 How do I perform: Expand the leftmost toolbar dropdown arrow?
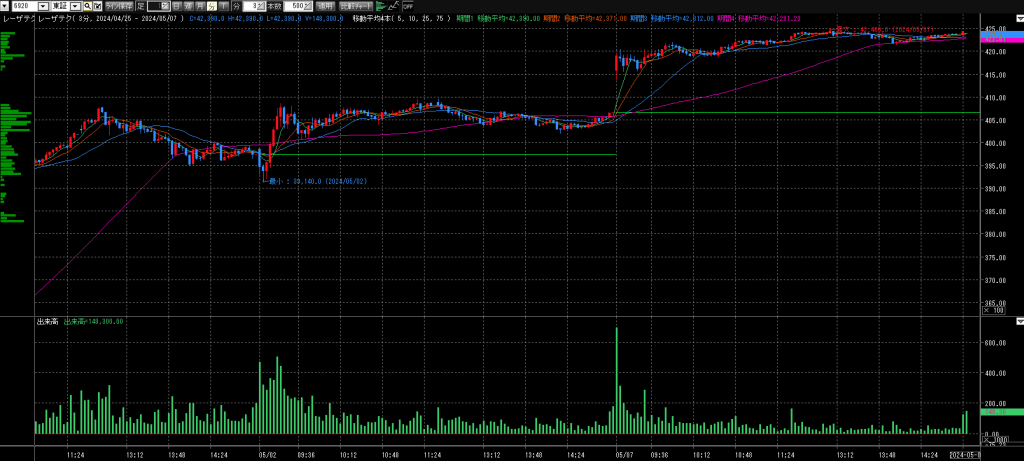point(5,6)
